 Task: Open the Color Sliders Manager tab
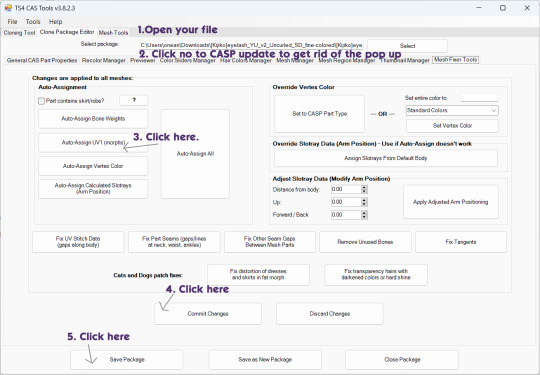pos(187,60)
